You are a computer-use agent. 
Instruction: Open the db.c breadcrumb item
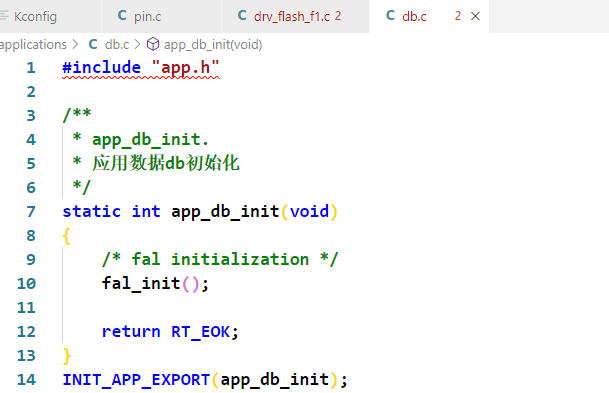pos(117,45)
